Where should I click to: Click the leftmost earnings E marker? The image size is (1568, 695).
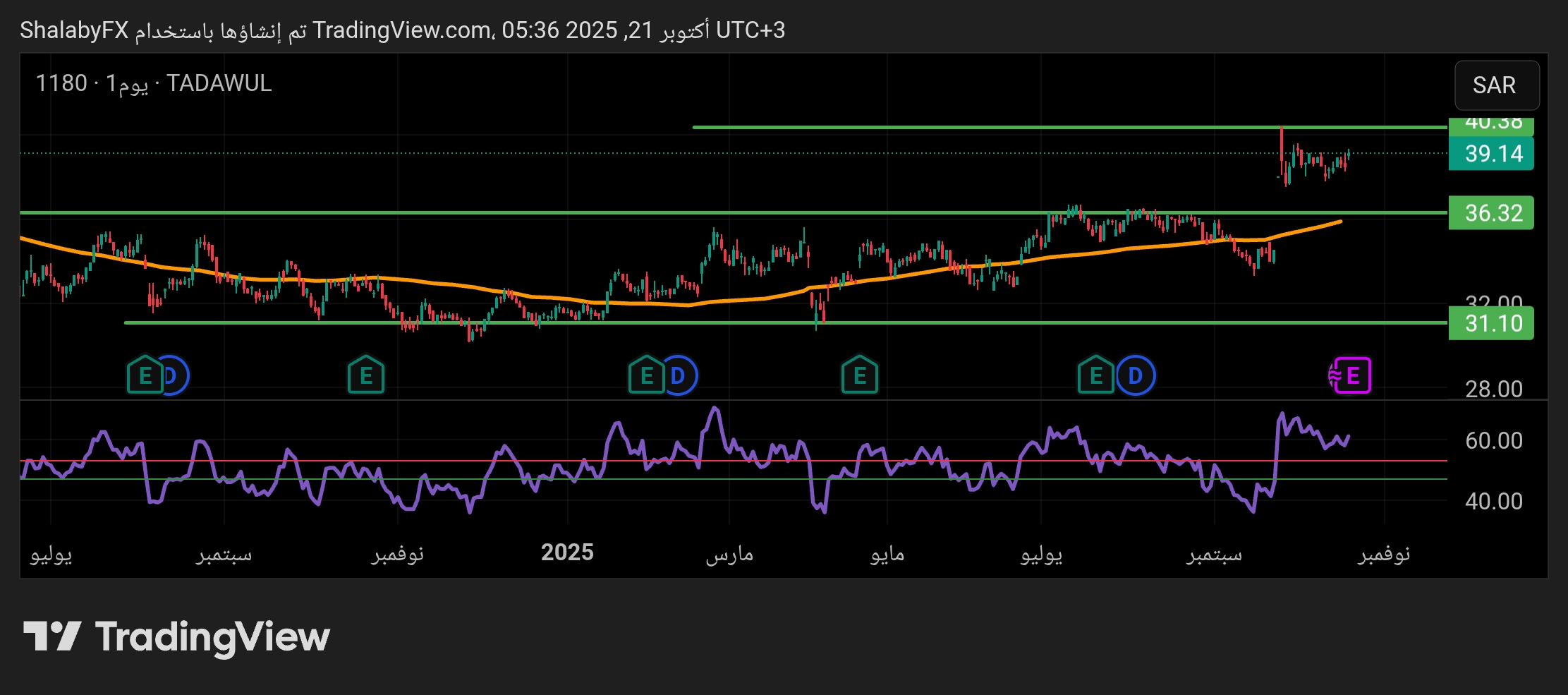coord(145,375)
